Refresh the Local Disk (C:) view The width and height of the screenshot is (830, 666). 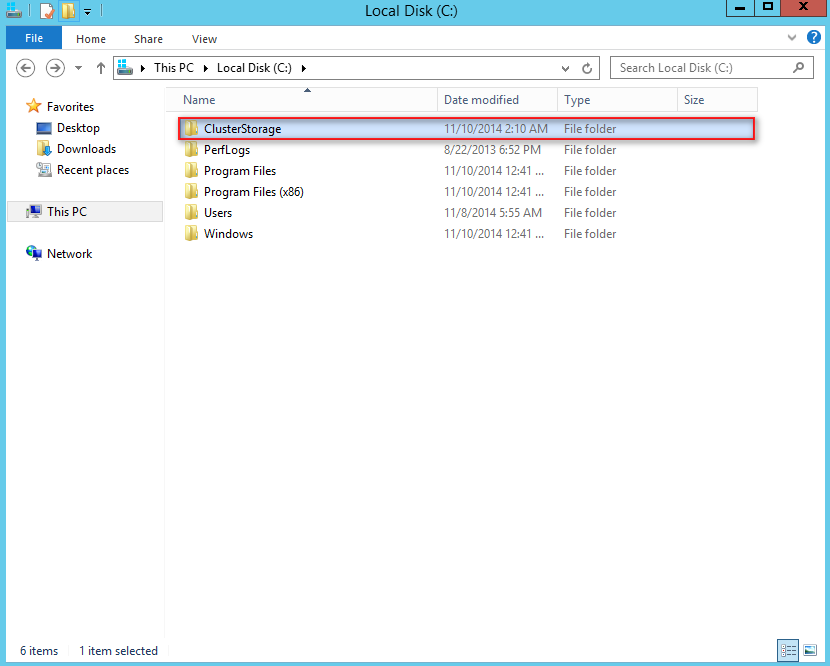point(587,68)
